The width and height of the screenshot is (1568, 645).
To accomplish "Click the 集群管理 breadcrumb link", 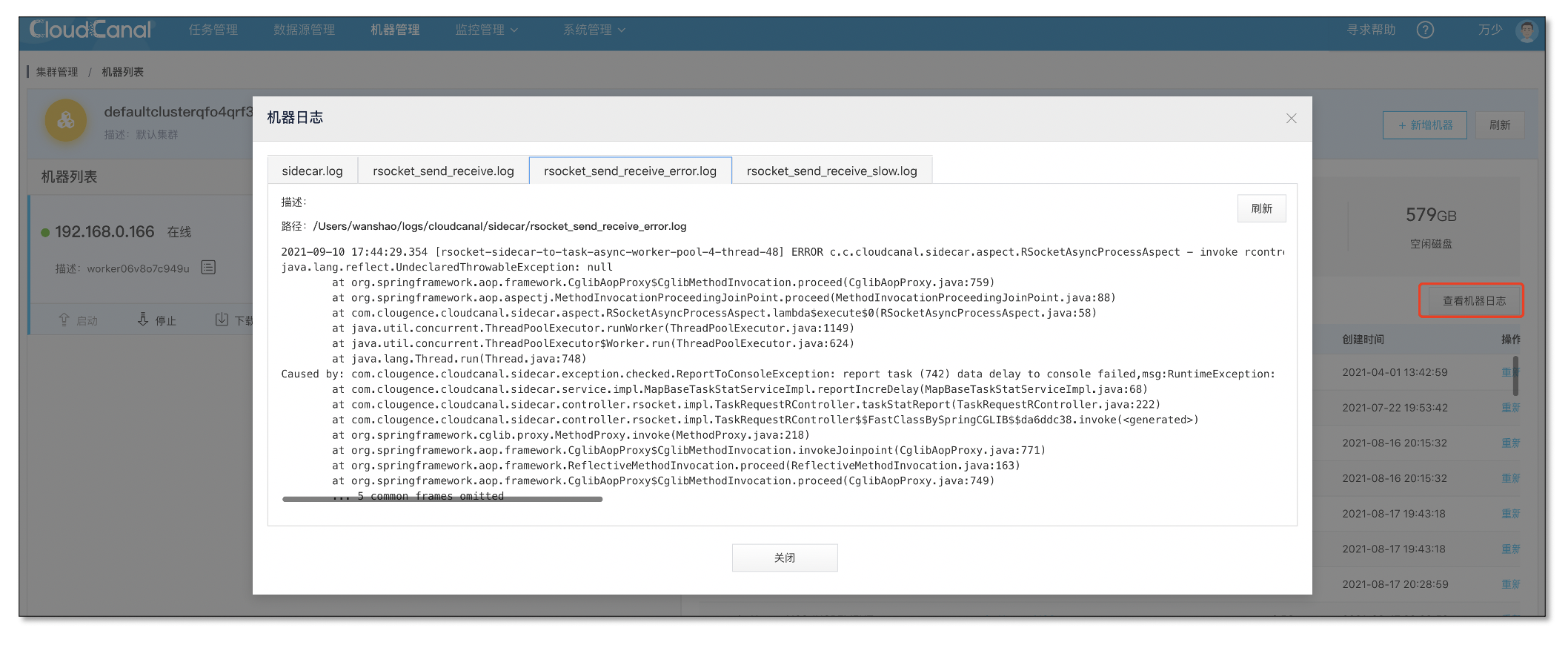I will [57, 72].
